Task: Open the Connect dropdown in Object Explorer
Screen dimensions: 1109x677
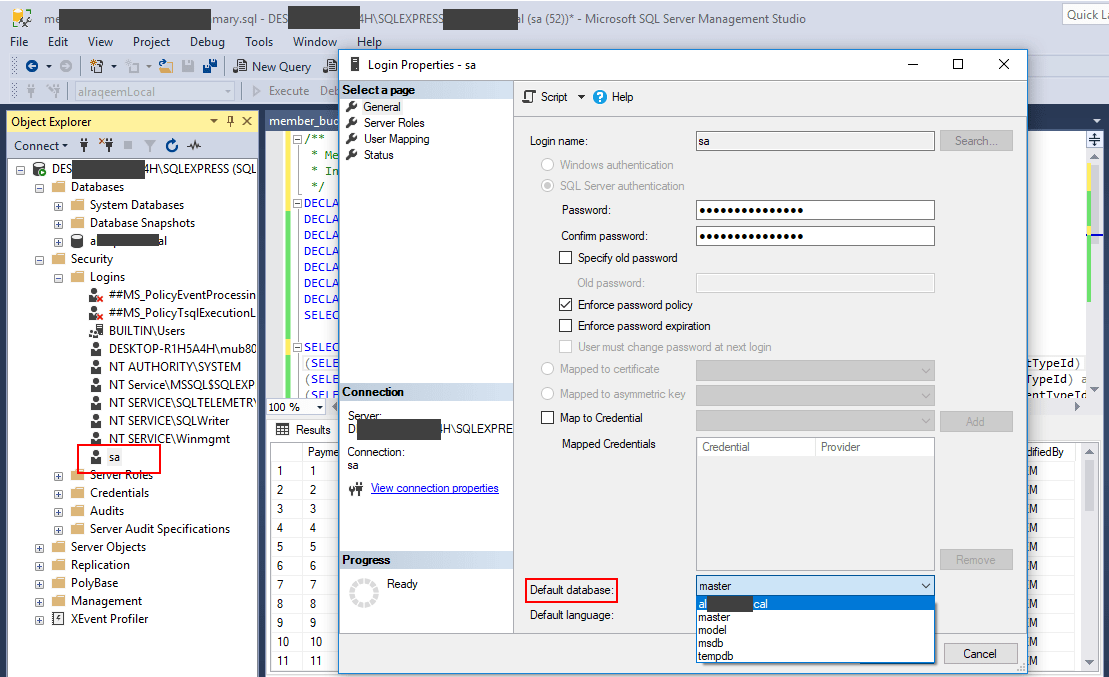Action: point(41,145)
